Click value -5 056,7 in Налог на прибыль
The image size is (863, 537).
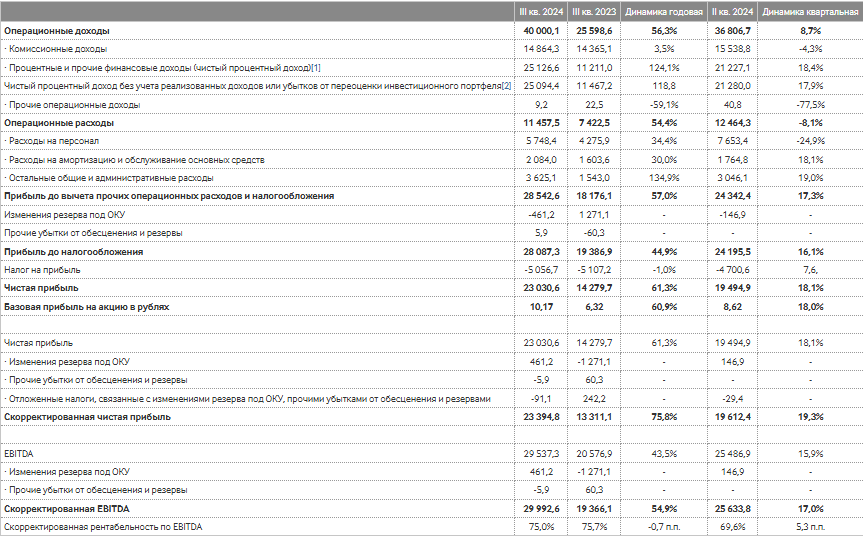(541, 270)
